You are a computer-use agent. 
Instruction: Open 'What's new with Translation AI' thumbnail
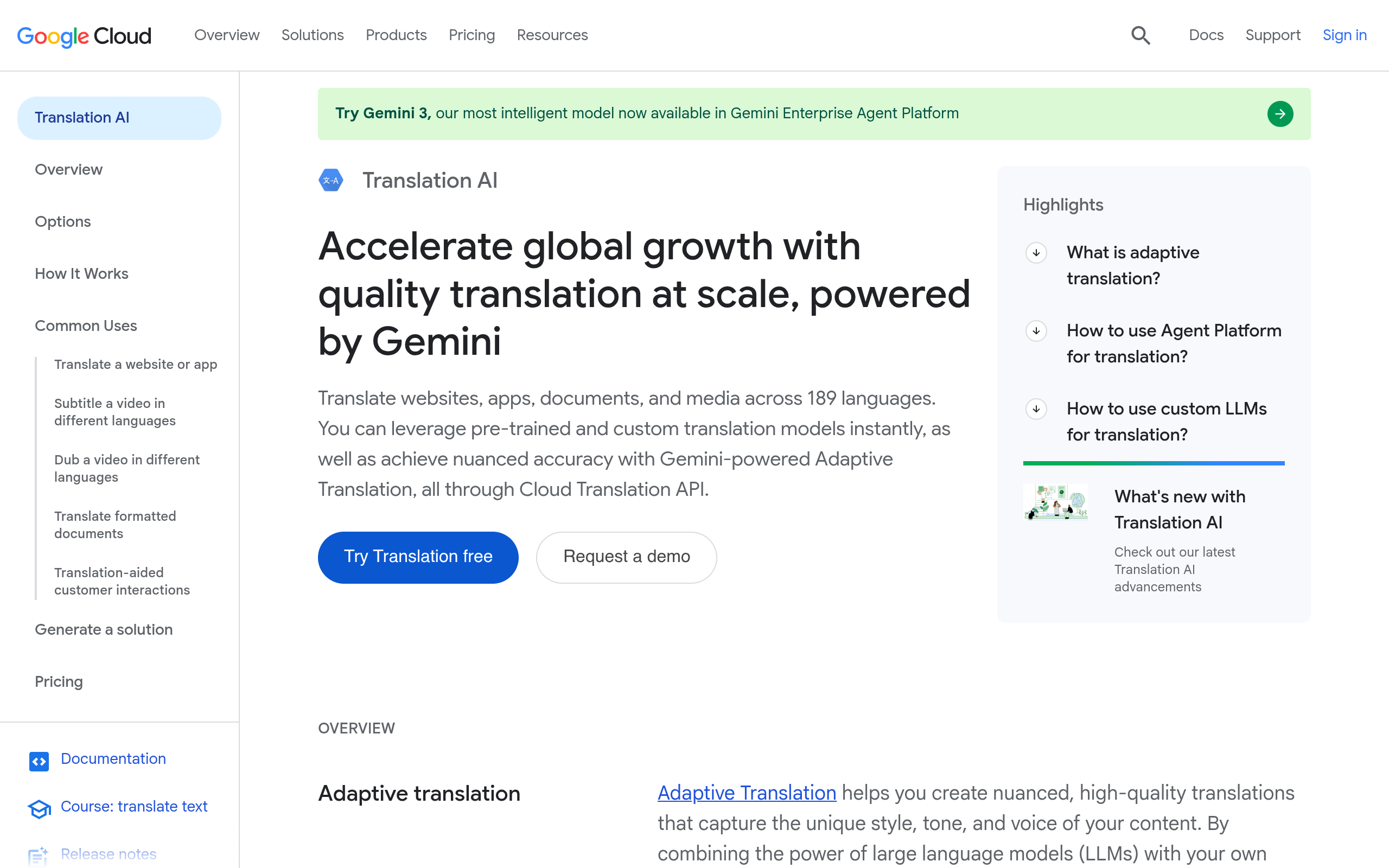tap(1055, 501)
